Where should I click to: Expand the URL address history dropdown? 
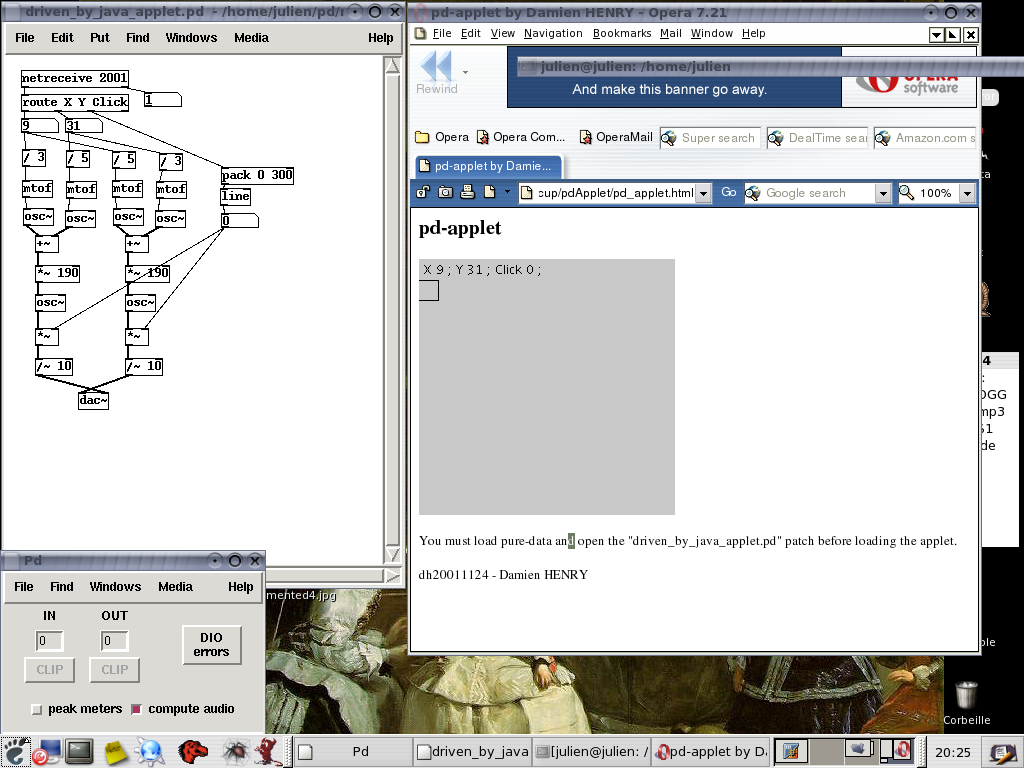click(703, 193)
